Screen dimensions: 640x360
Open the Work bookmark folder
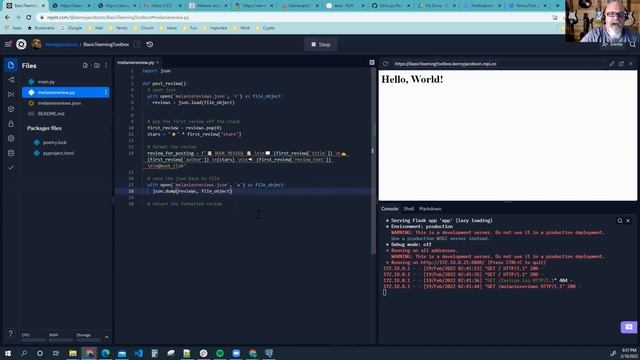[241, 28]
